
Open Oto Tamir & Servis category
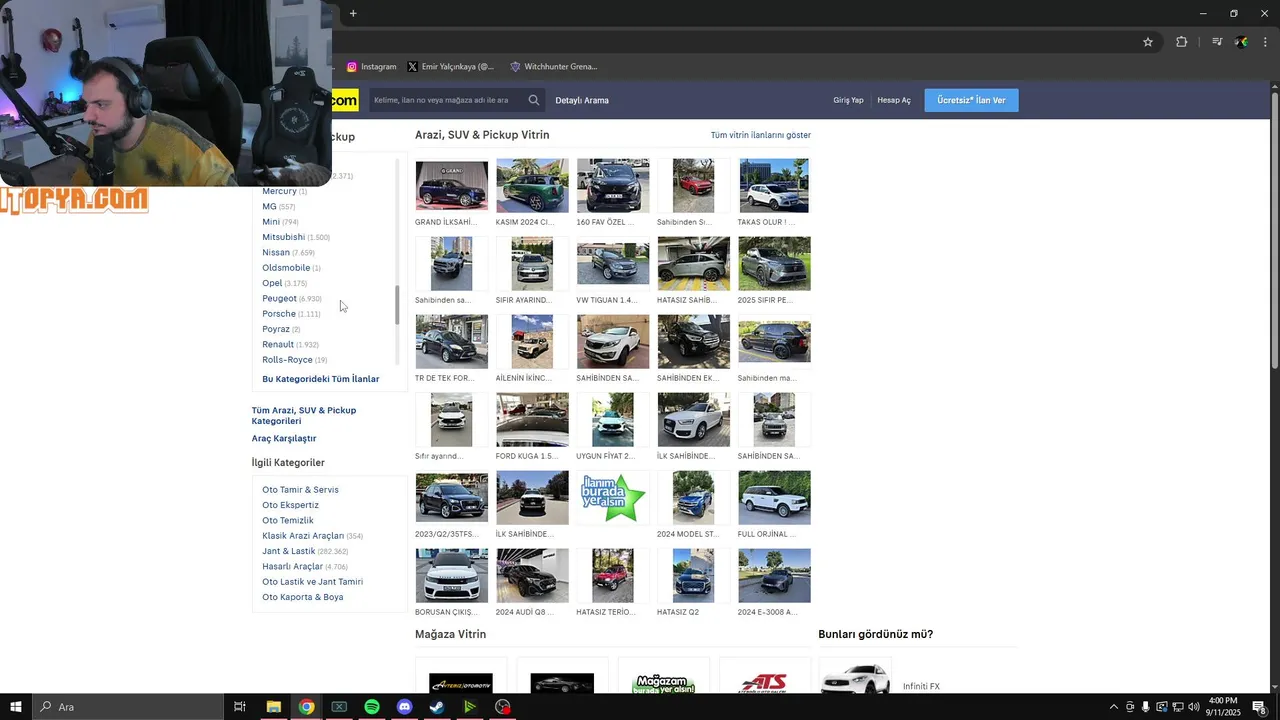tap(300, 490)
